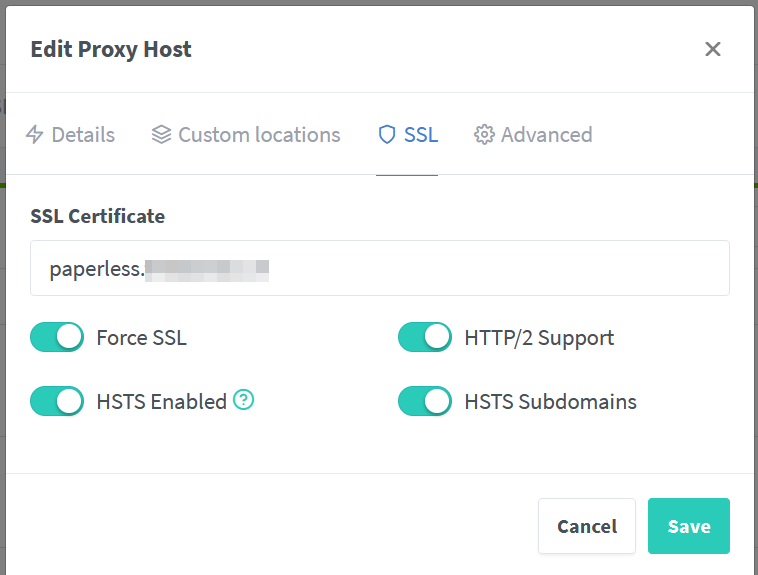Image resolution: width=758 pixels, height=575 pixels.
Task: Click the HSTS help question mark icon
Action: tap(244, 400)
